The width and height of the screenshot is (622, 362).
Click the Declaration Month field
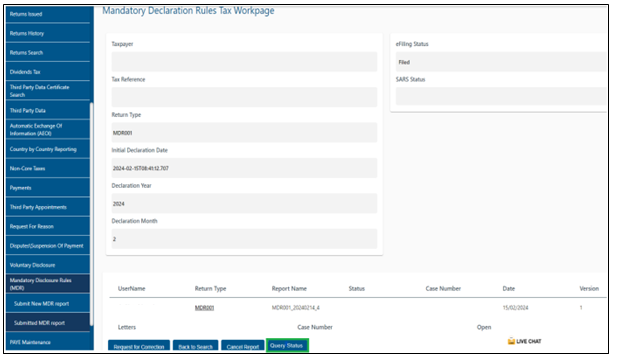coord(244,239)
